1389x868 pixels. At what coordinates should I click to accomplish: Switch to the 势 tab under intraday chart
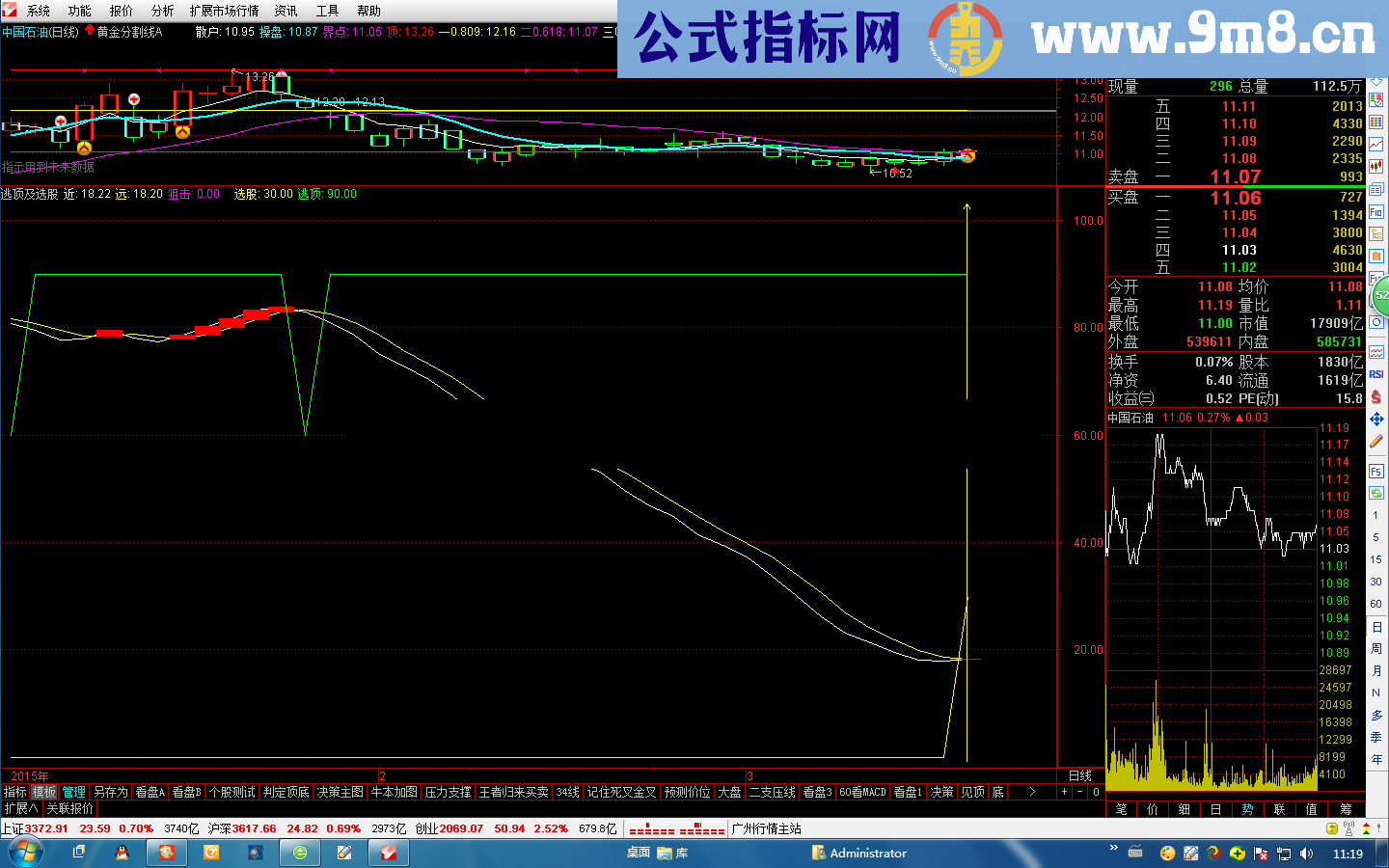[1248, 809]
